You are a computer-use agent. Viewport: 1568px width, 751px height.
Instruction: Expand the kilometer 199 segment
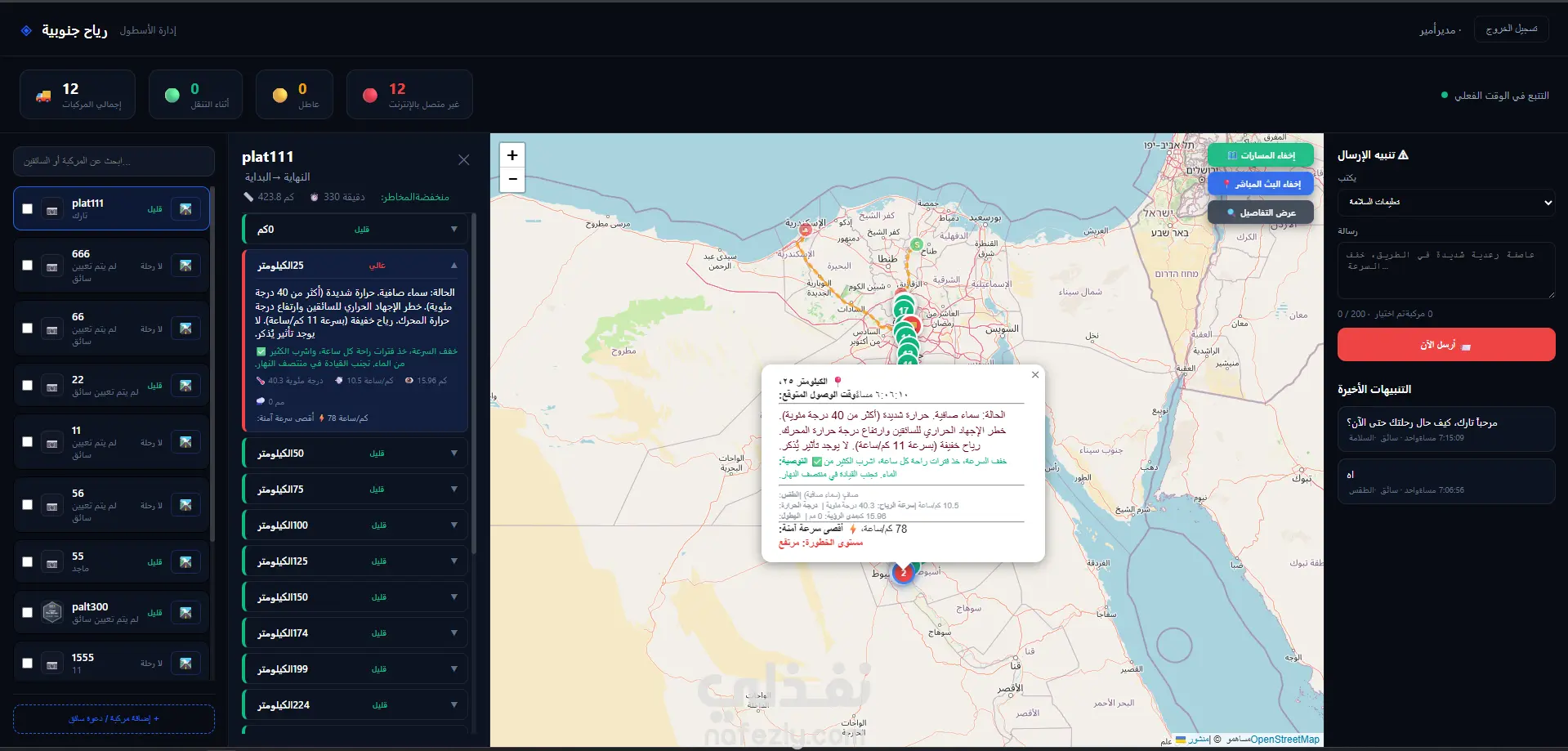tap(355, 669)
